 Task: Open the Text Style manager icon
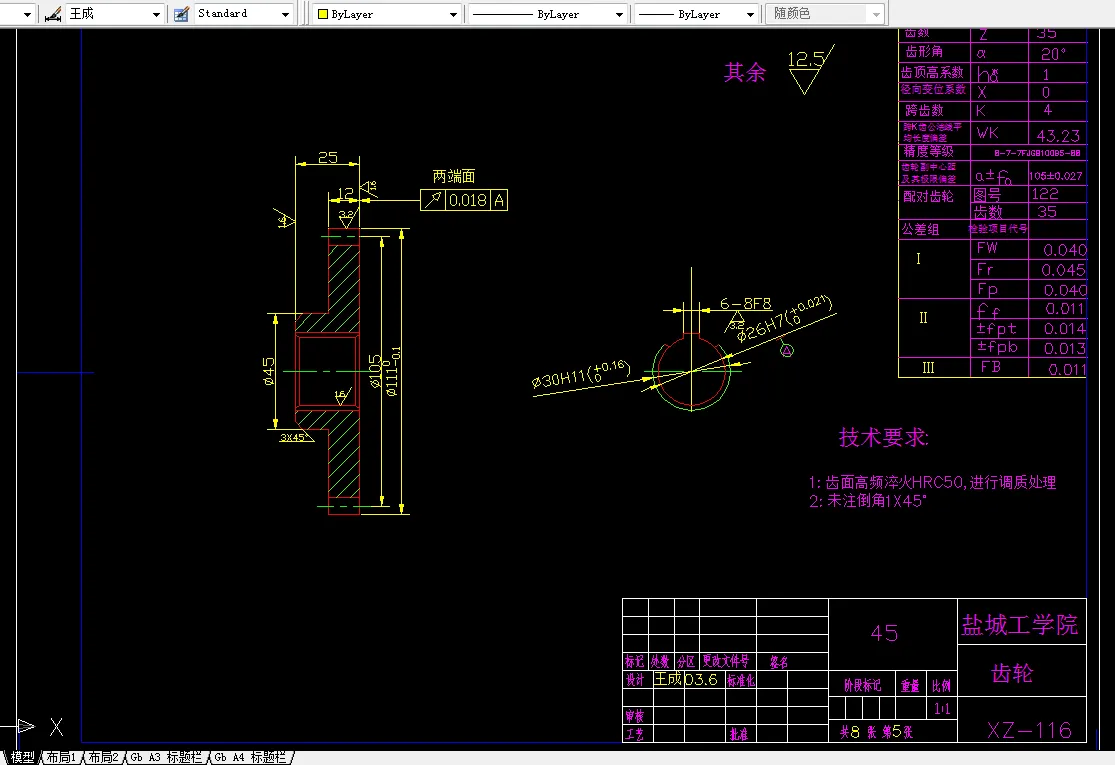(x=53, y=14)
